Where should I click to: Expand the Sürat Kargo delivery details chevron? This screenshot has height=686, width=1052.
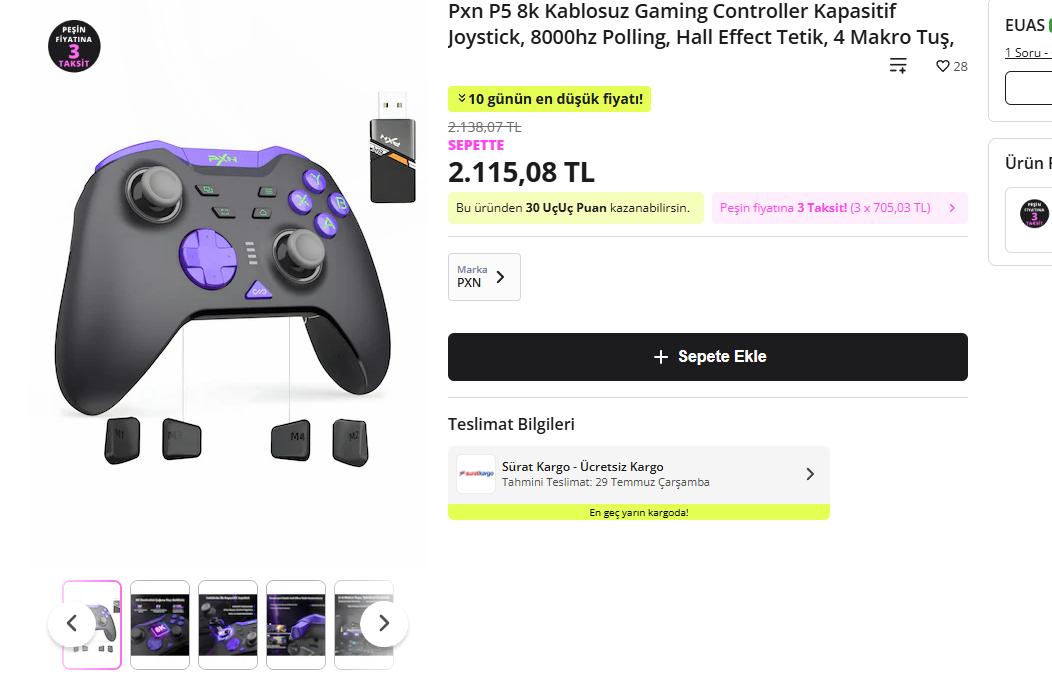tap(810, 474)
